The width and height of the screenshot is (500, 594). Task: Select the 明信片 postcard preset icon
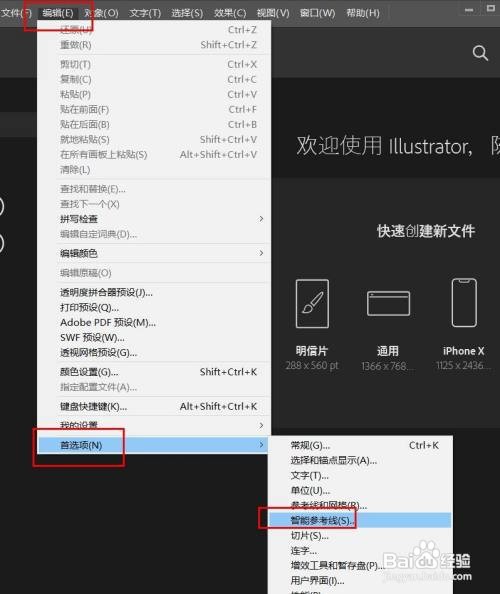[x=312, y=303]
